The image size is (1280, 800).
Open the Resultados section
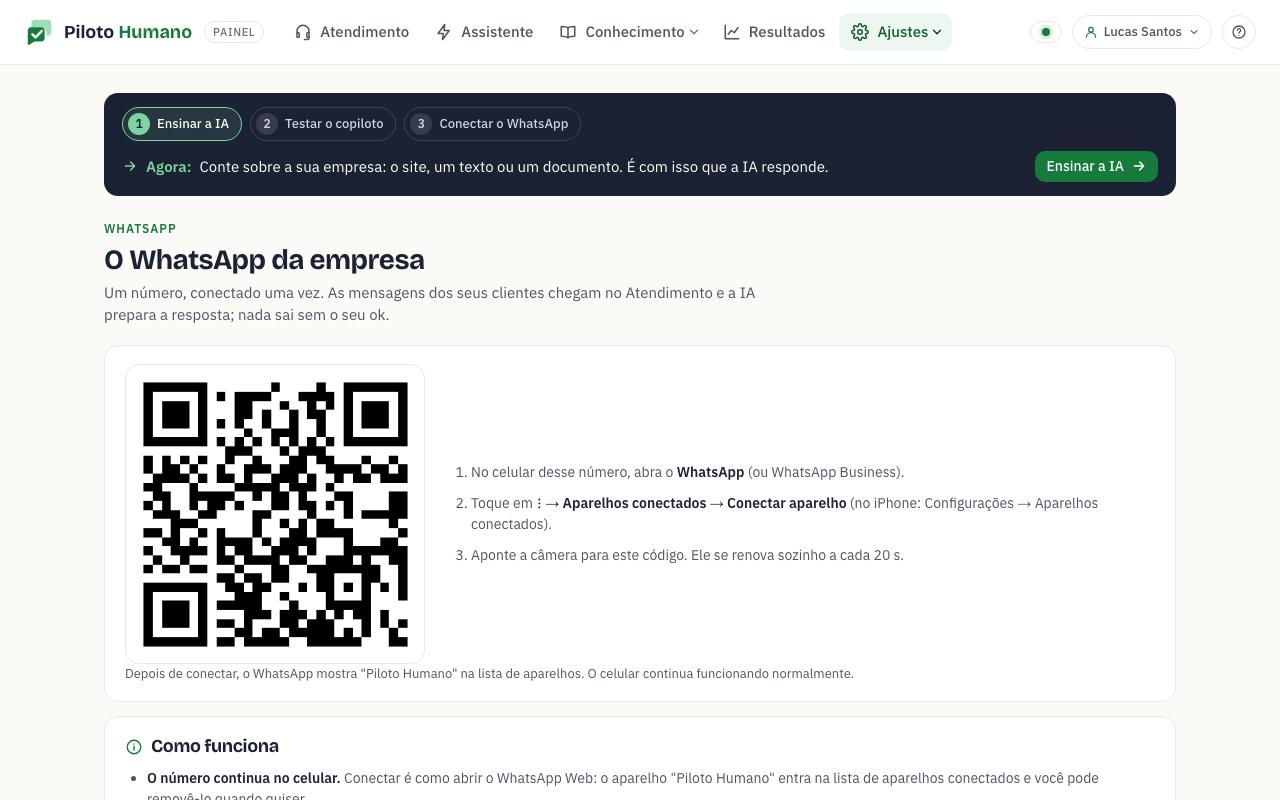[x=775, y=32]
